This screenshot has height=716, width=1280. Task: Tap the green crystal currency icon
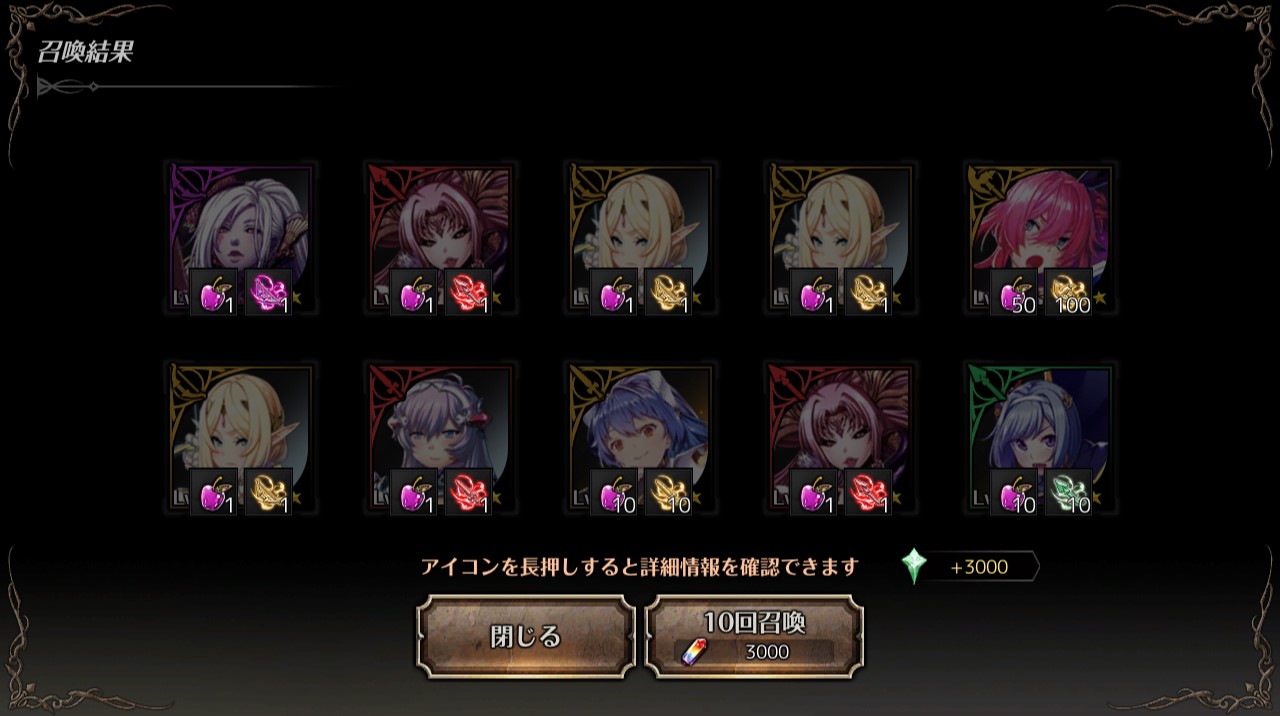913,567
